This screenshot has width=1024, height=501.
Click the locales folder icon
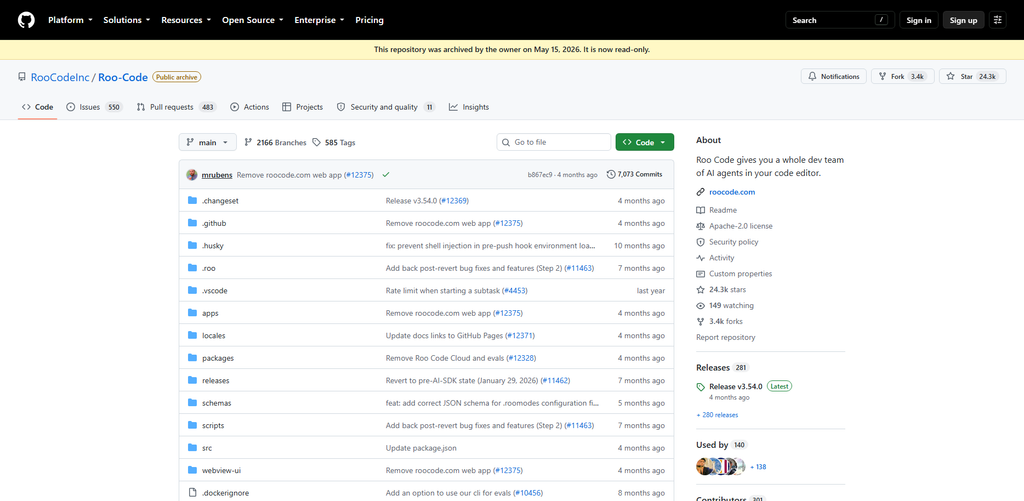coord(192,335)
